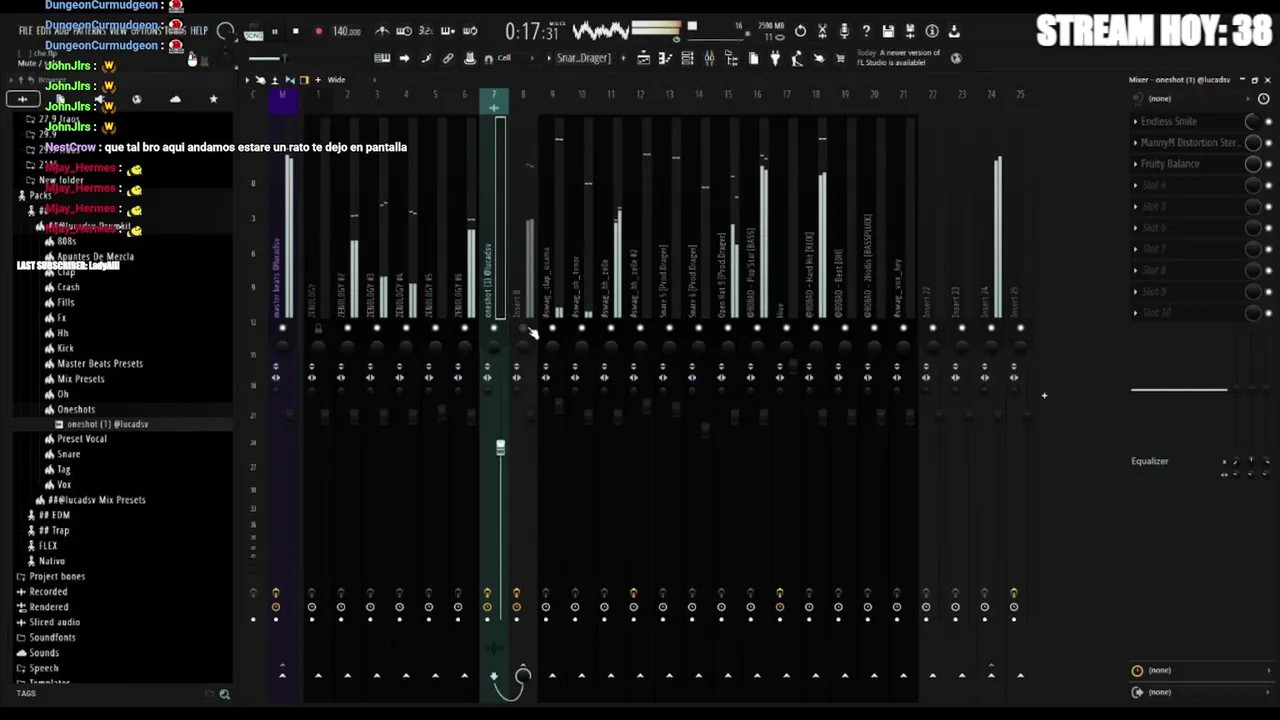
Task: Adjust the selected track 7 volume fader
Action: click(500, 447)
